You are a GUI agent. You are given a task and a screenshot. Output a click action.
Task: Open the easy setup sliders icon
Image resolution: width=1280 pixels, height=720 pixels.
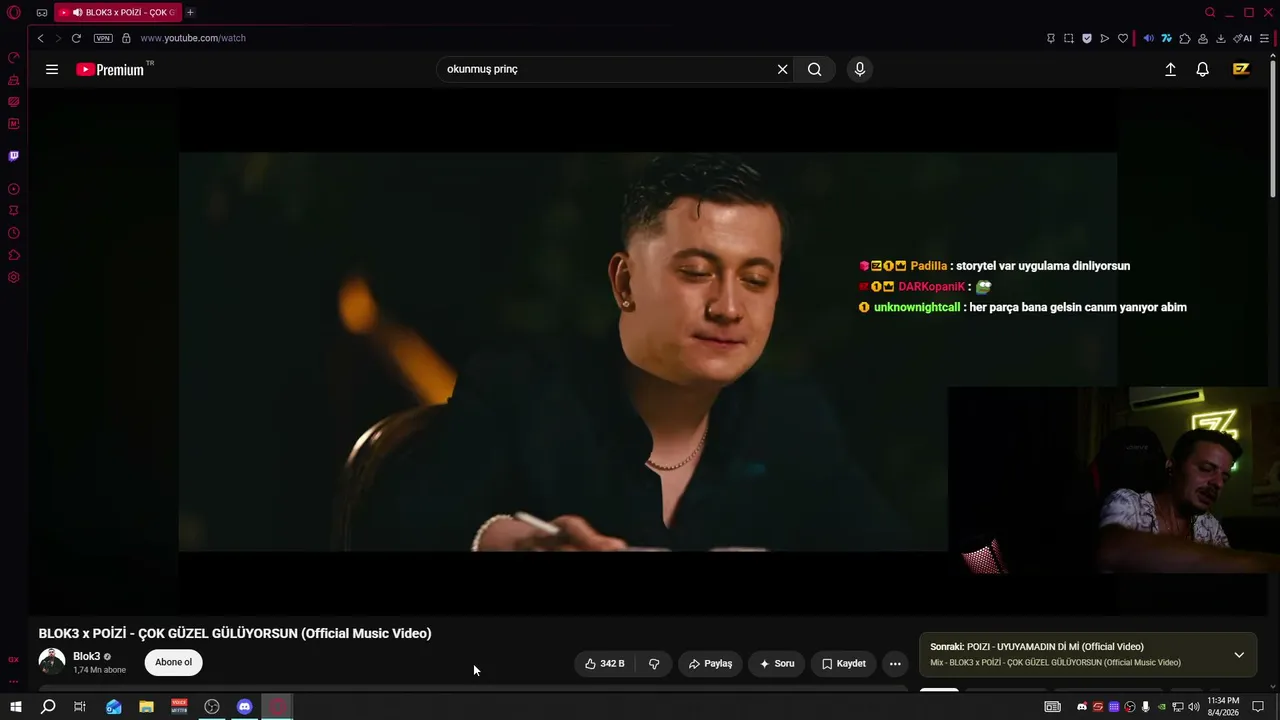tap(1265, 38)
